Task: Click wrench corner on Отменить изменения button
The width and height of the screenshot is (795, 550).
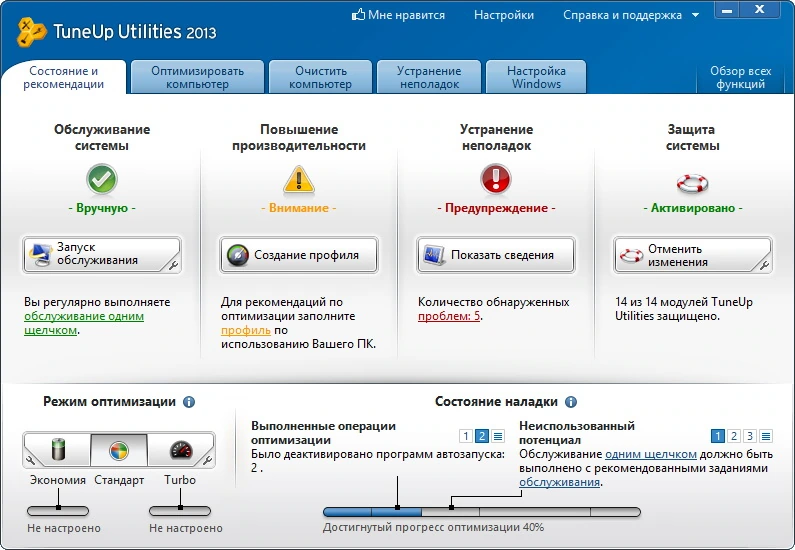Action: coord(765,265)
